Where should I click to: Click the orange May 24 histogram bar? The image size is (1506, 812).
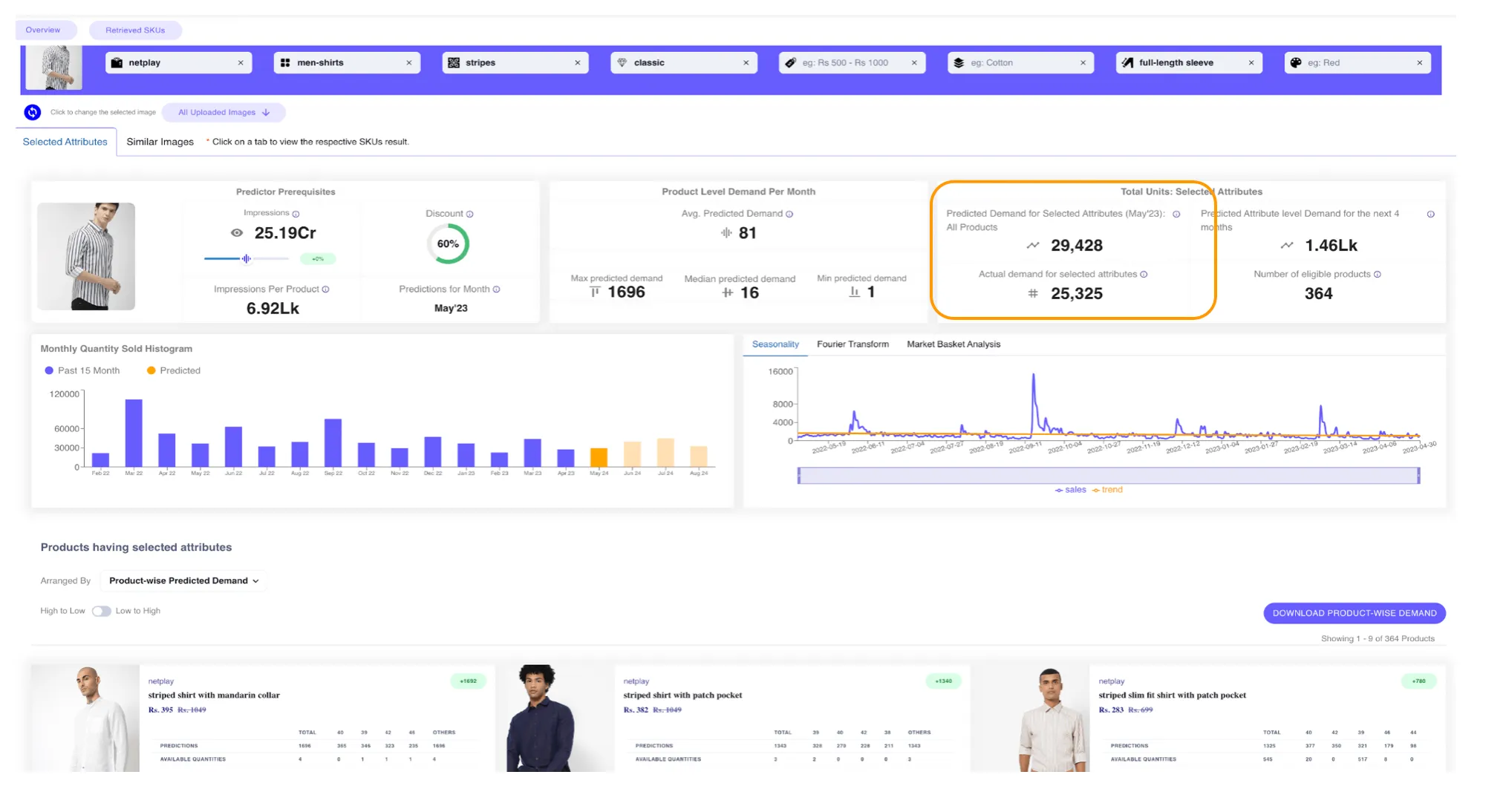click(599, 457)
